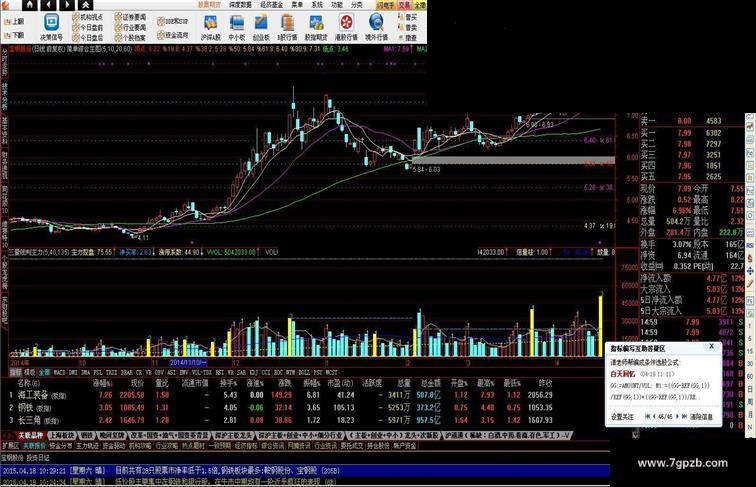Select the 日 daily period in right sidebar
Viewport: 756px width, 487px height.
coord(750,389)
